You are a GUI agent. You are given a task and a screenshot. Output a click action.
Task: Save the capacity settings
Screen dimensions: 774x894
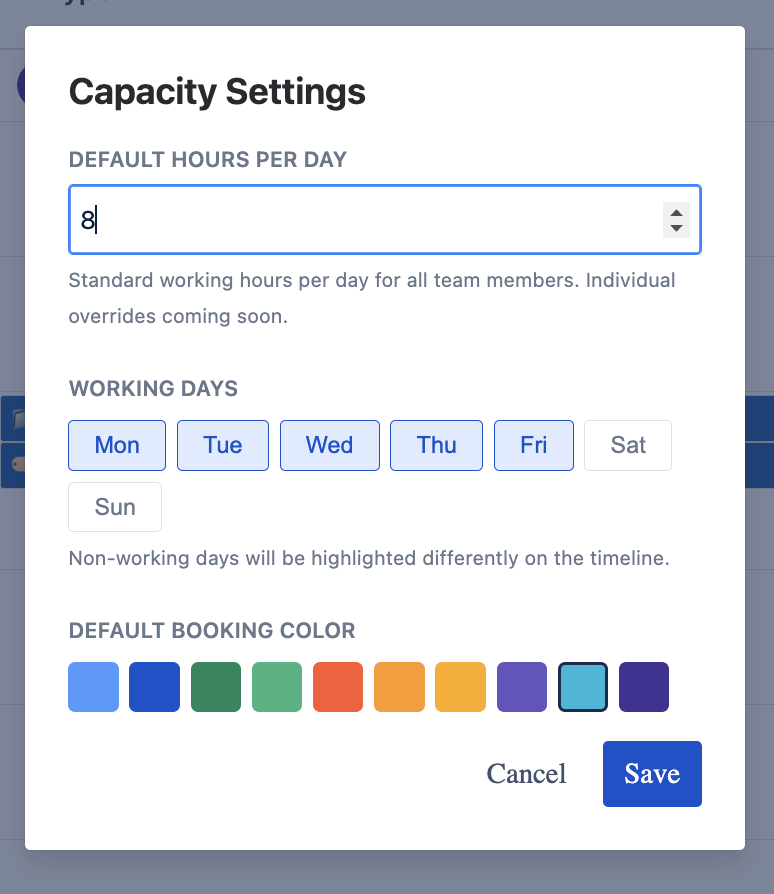pyautogui.click(x=651, y=773)
